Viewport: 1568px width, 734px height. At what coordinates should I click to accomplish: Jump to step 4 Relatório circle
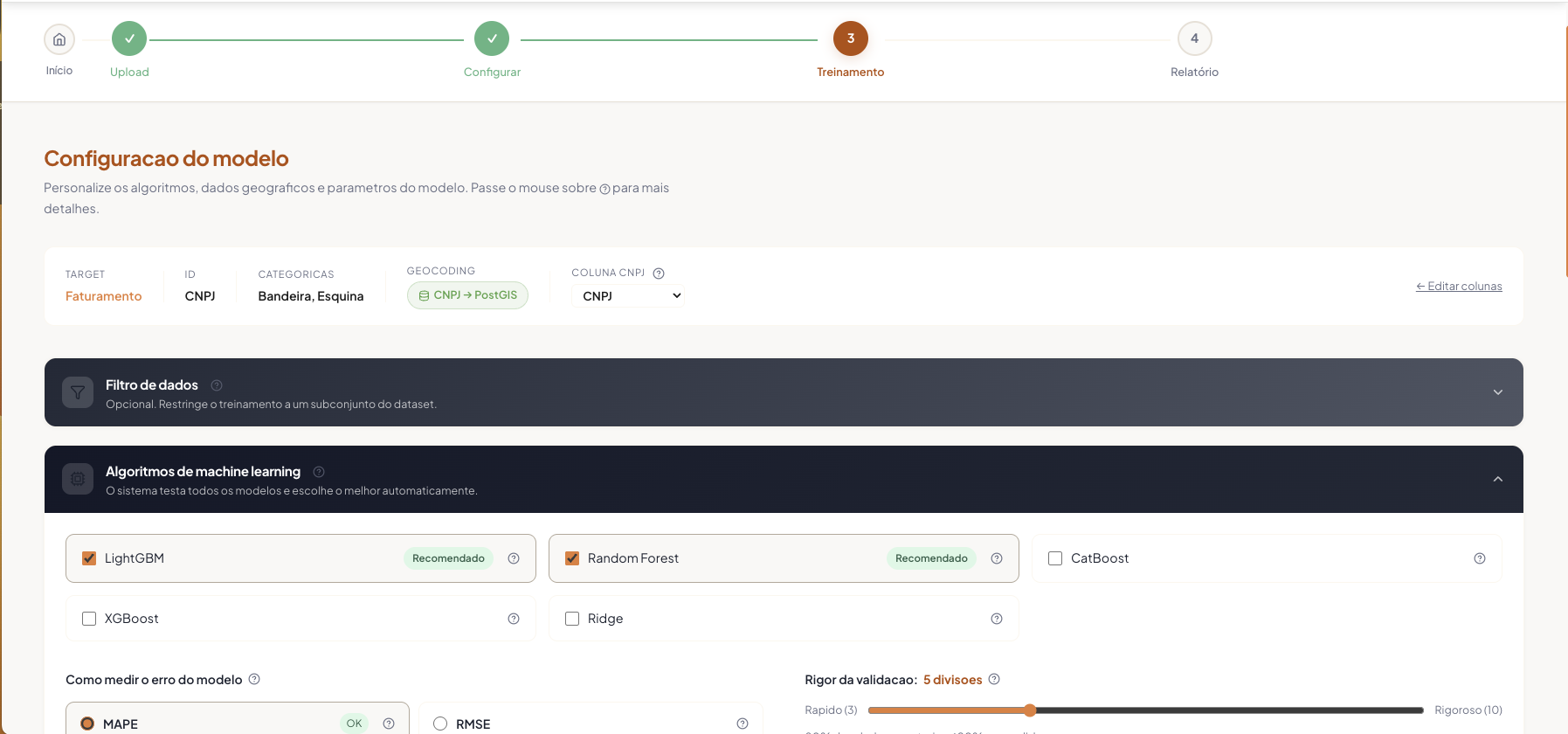(x=1195, y=38)
